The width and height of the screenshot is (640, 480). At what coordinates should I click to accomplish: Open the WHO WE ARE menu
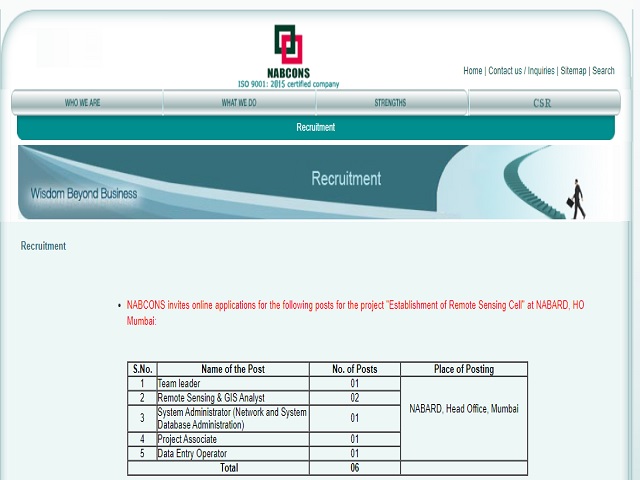click(82, 103)
